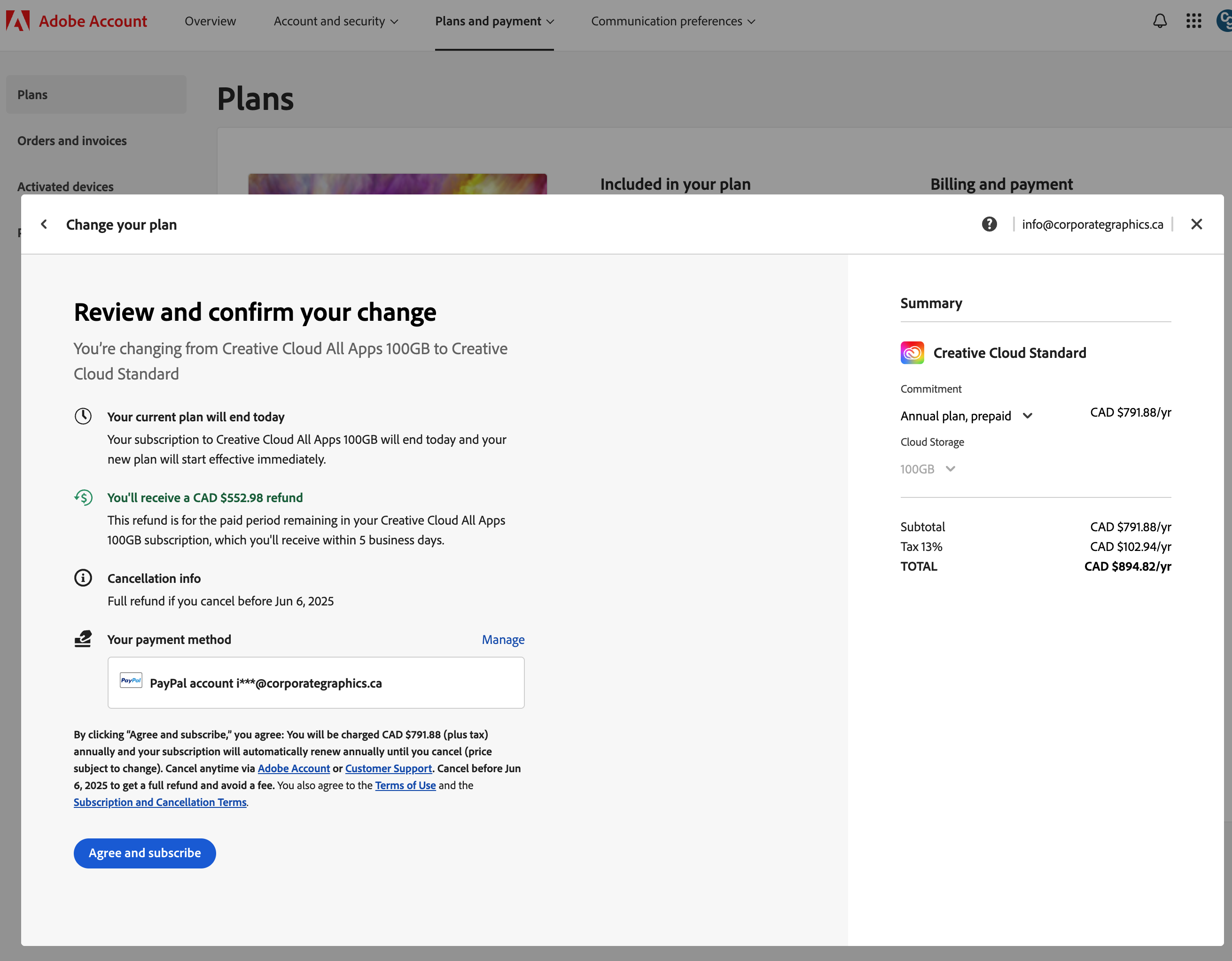Click the plan artwork thumbnail behind dialog
This screenshot has width=1232, height=961.
click(398, 184)
